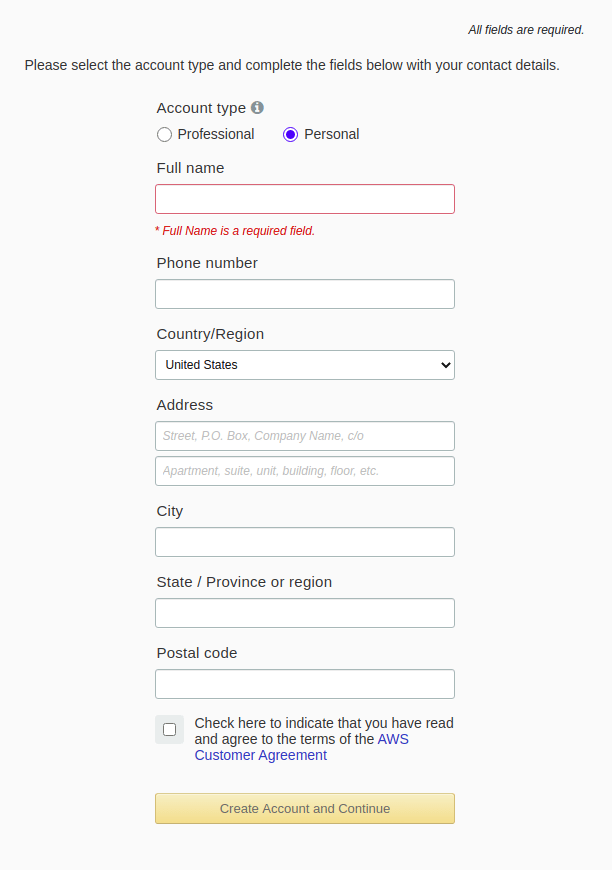The image size is (612, 870).
Task: Click the Phone number field label
Action: [207, 263]
